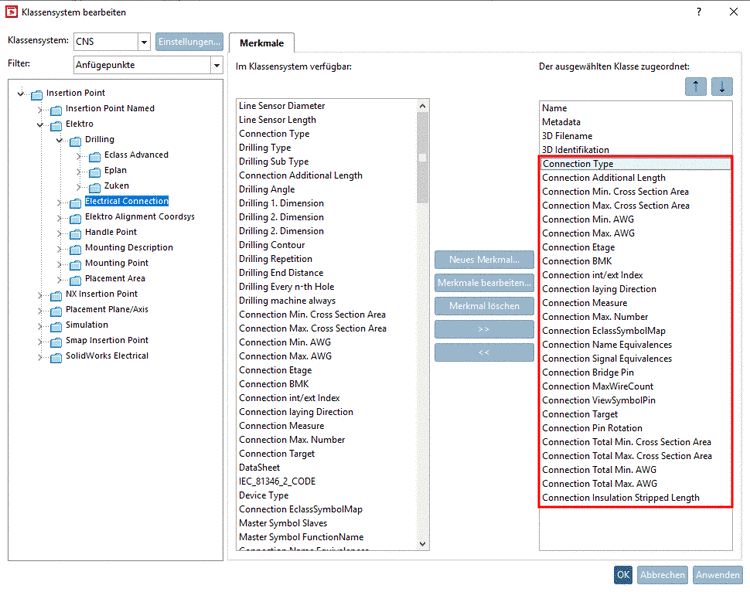
Task: Click the available attributes scrollbar thumb
Action: [422, 157]
